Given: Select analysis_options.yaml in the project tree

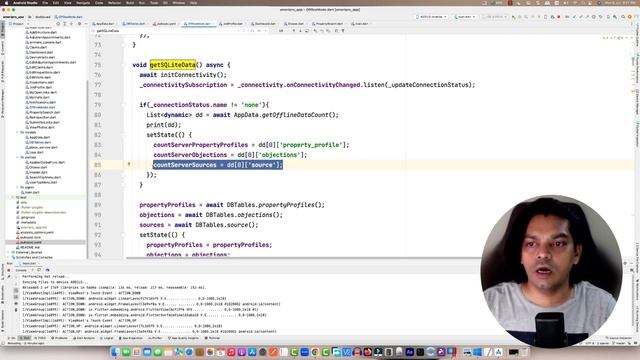Looking at the screenshot, I should click(35, 232).
